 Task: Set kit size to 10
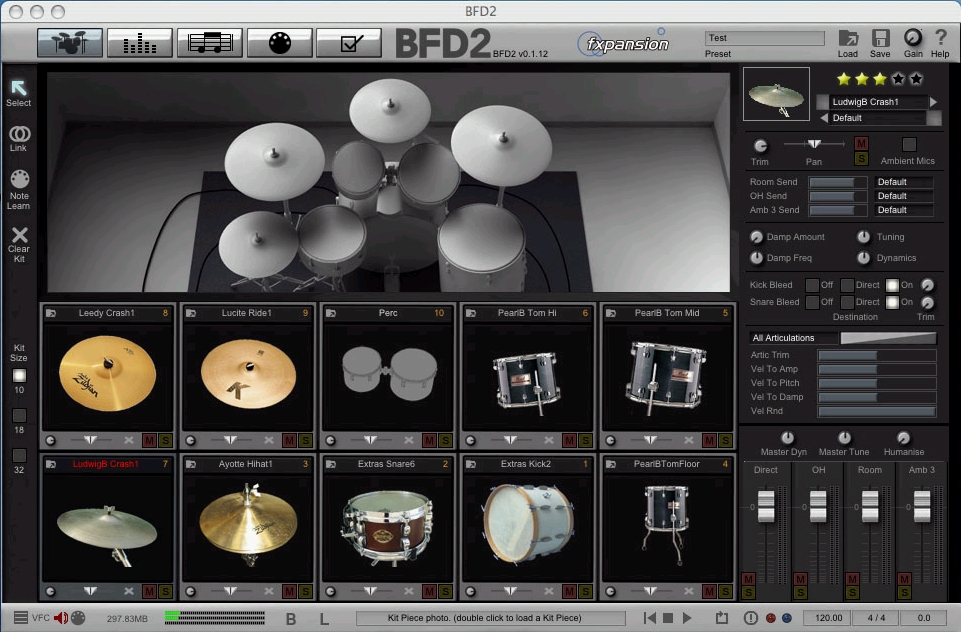[x=20, y=375]
